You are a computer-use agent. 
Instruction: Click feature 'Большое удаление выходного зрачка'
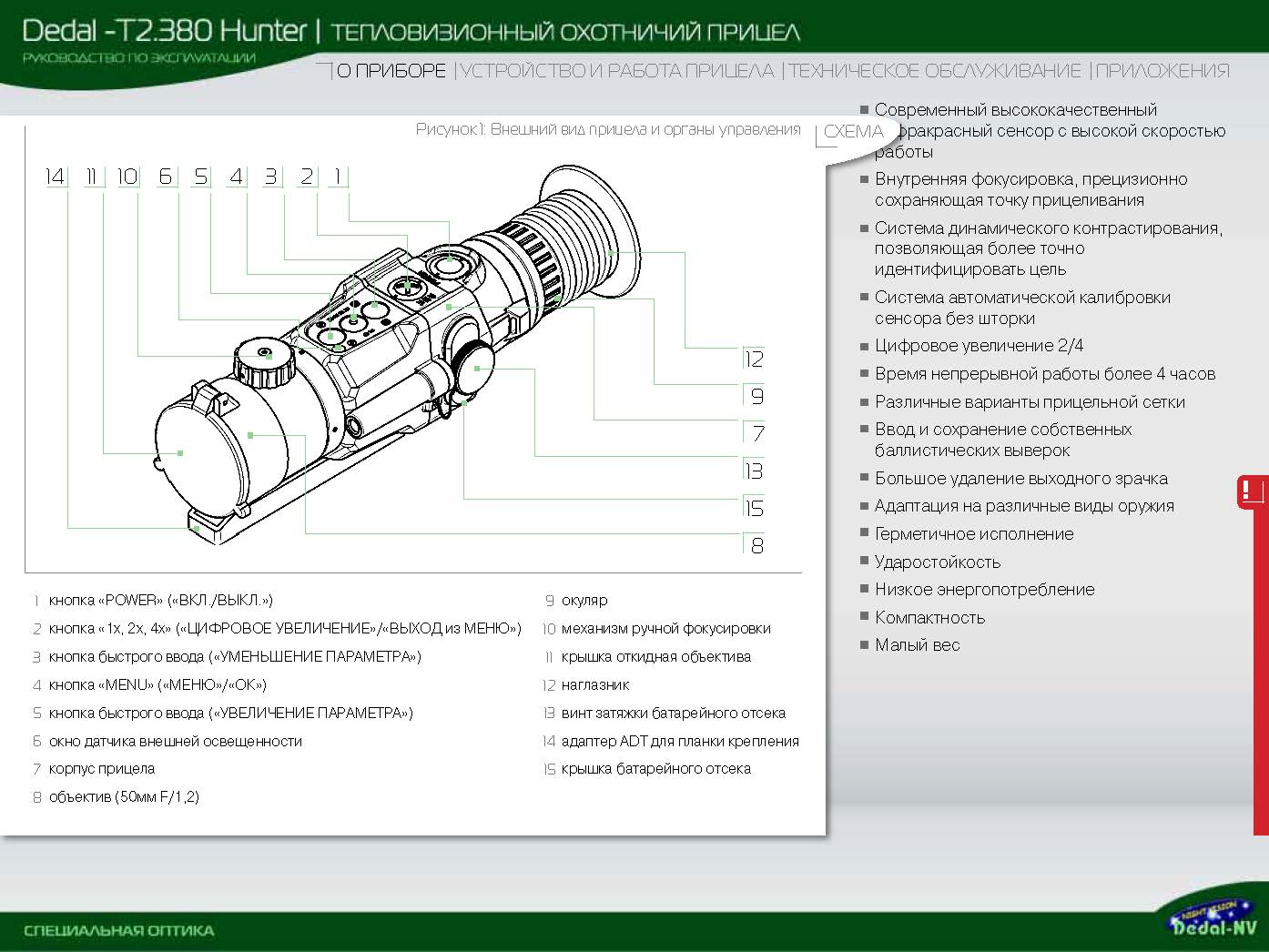(x=1021, y=479)
